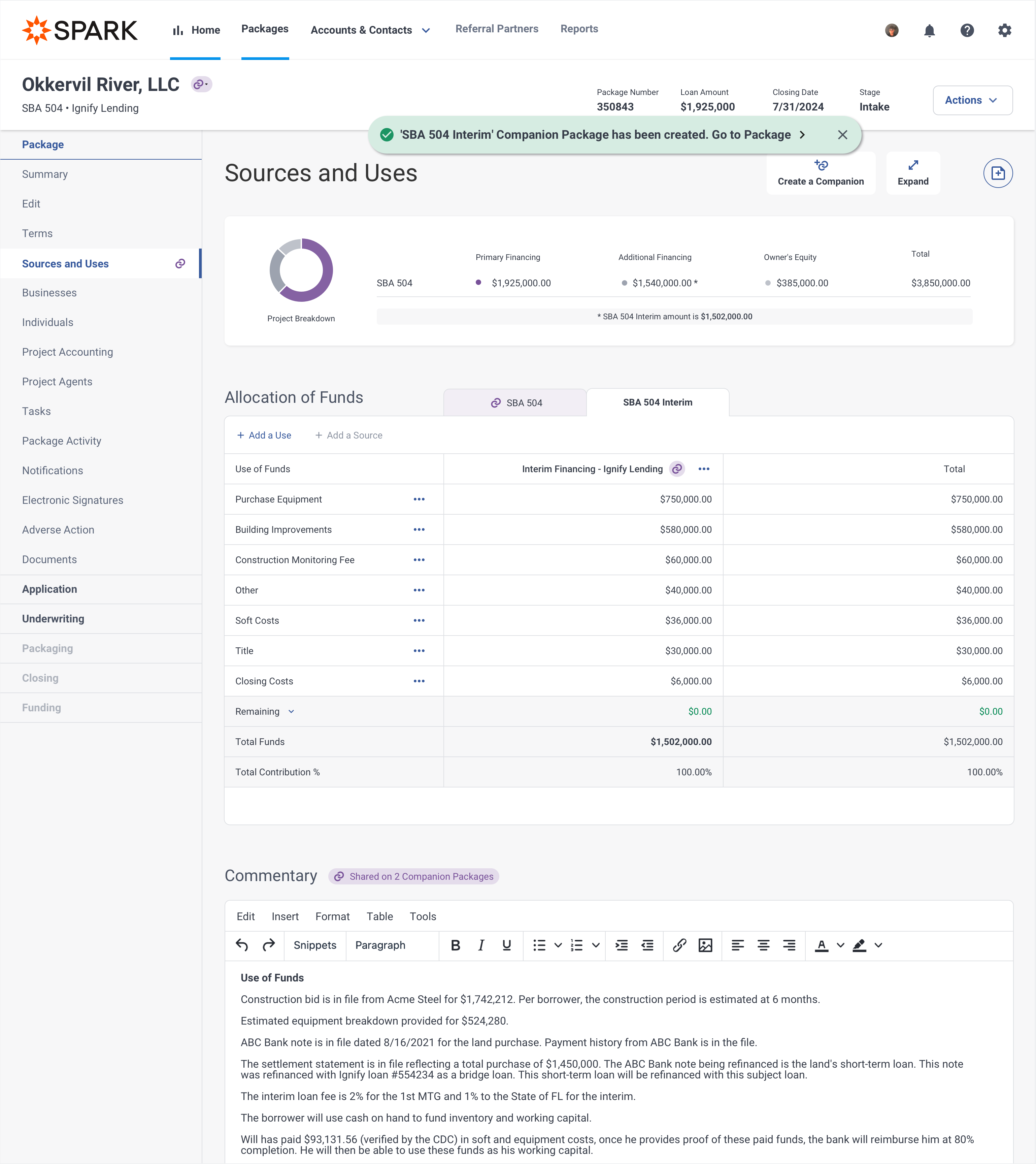The height and width of the screenshot is (1164, 1036).
Task: Open the more options for Building Improvements row
Action: tap(419, 529)
